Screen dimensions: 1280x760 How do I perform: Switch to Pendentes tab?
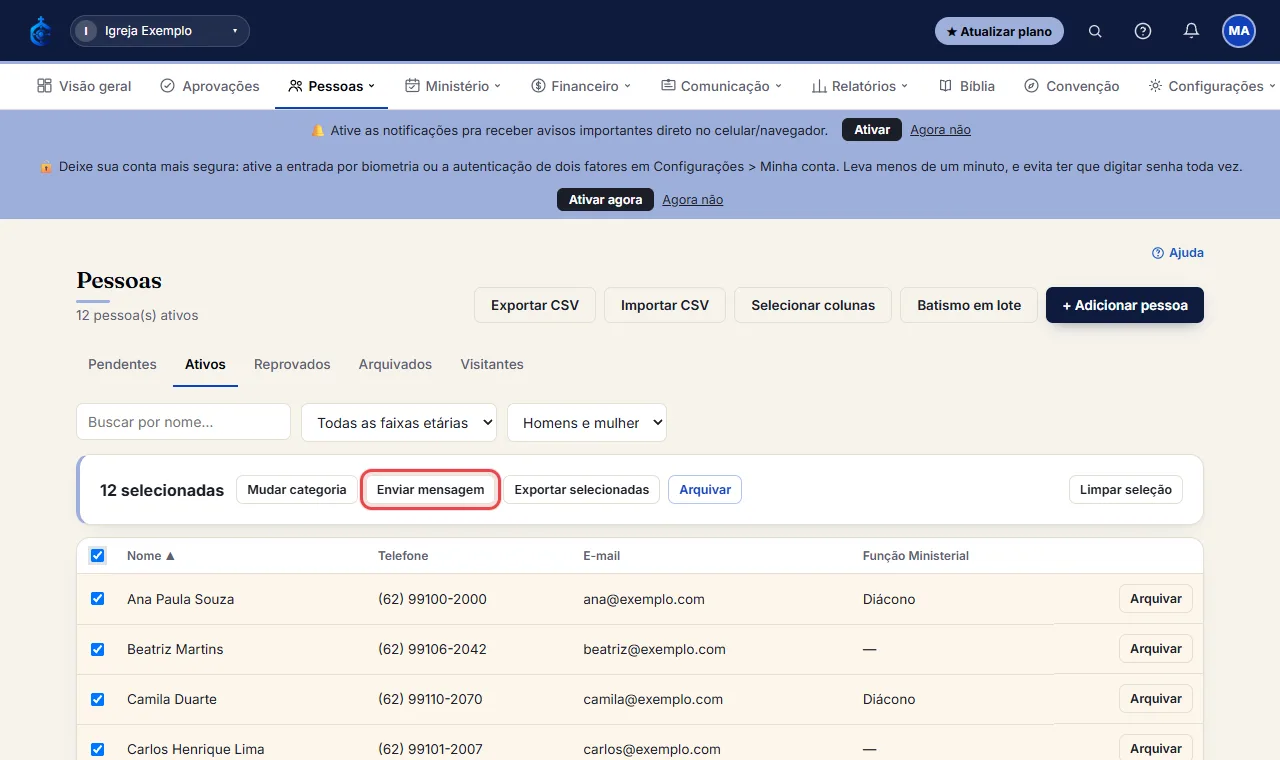tap(122, 364)
